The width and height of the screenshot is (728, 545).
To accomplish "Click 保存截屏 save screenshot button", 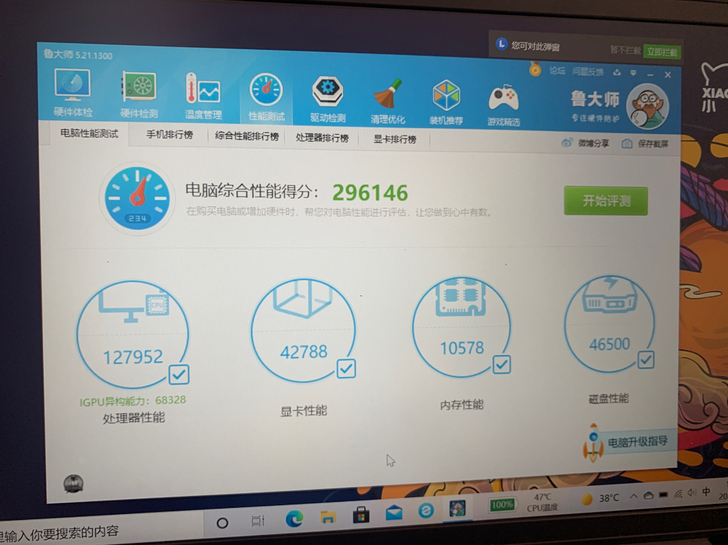I will (645, 144).
